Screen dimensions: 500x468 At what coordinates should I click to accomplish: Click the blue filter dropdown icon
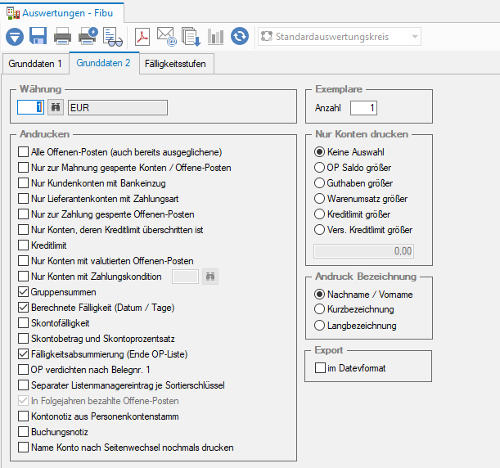pyautogui.click(x=15, y=37)
